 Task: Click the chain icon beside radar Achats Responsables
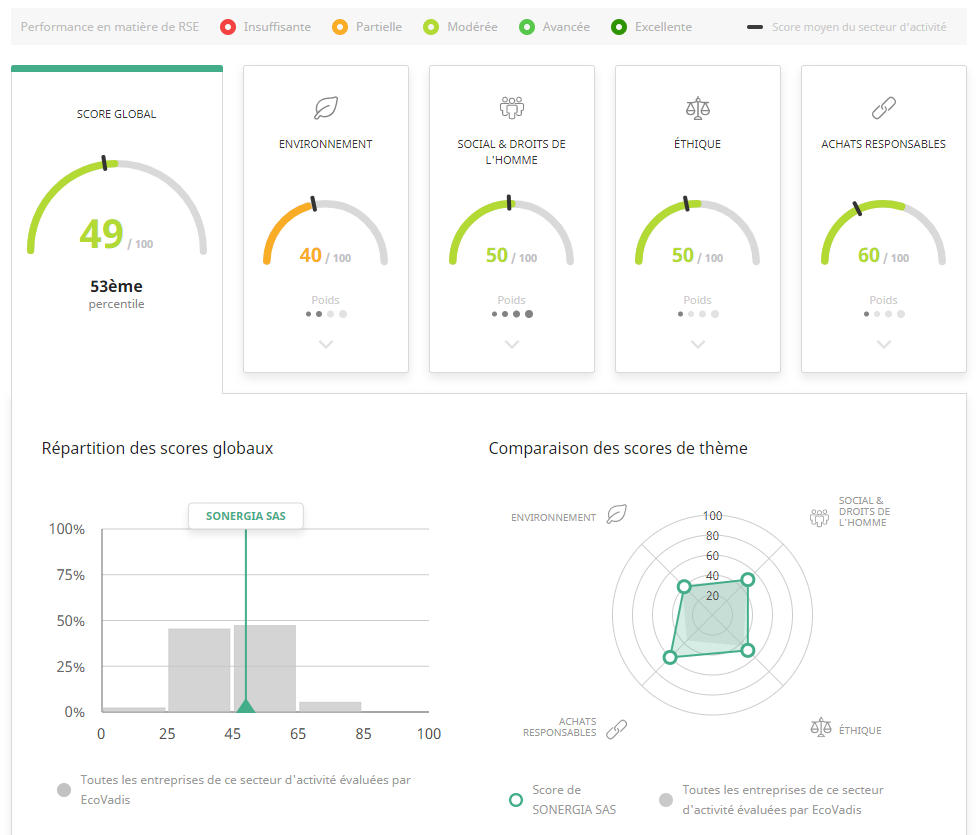click(617, 728)
